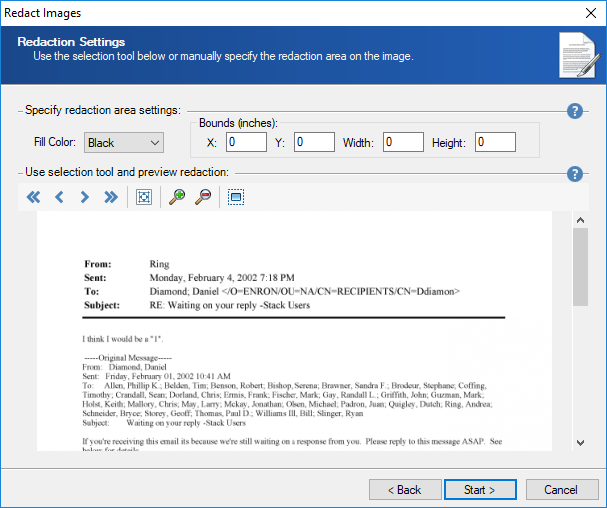Go back with the Back button
This screenshot has height=508, width=607.
click(x=405, y=489)
